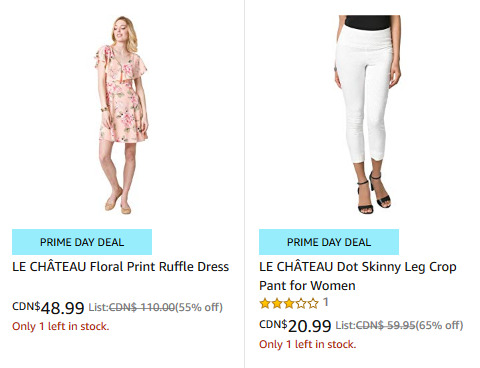This screenshot has height=368, width=480.
Task: Open LE CHÂTEAU Floral Print Ruffle Dress title
Action: tap(121, 267)
